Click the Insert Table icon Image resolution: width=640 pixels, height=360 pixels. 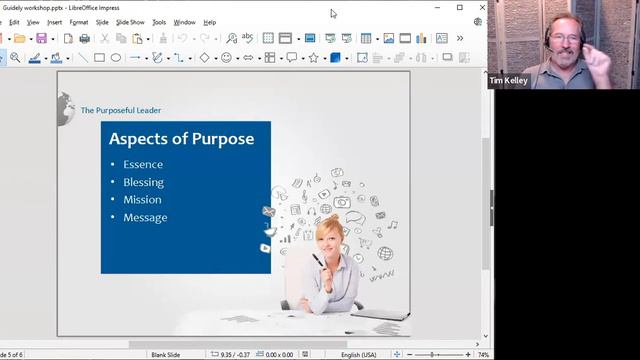pos(366,38)
